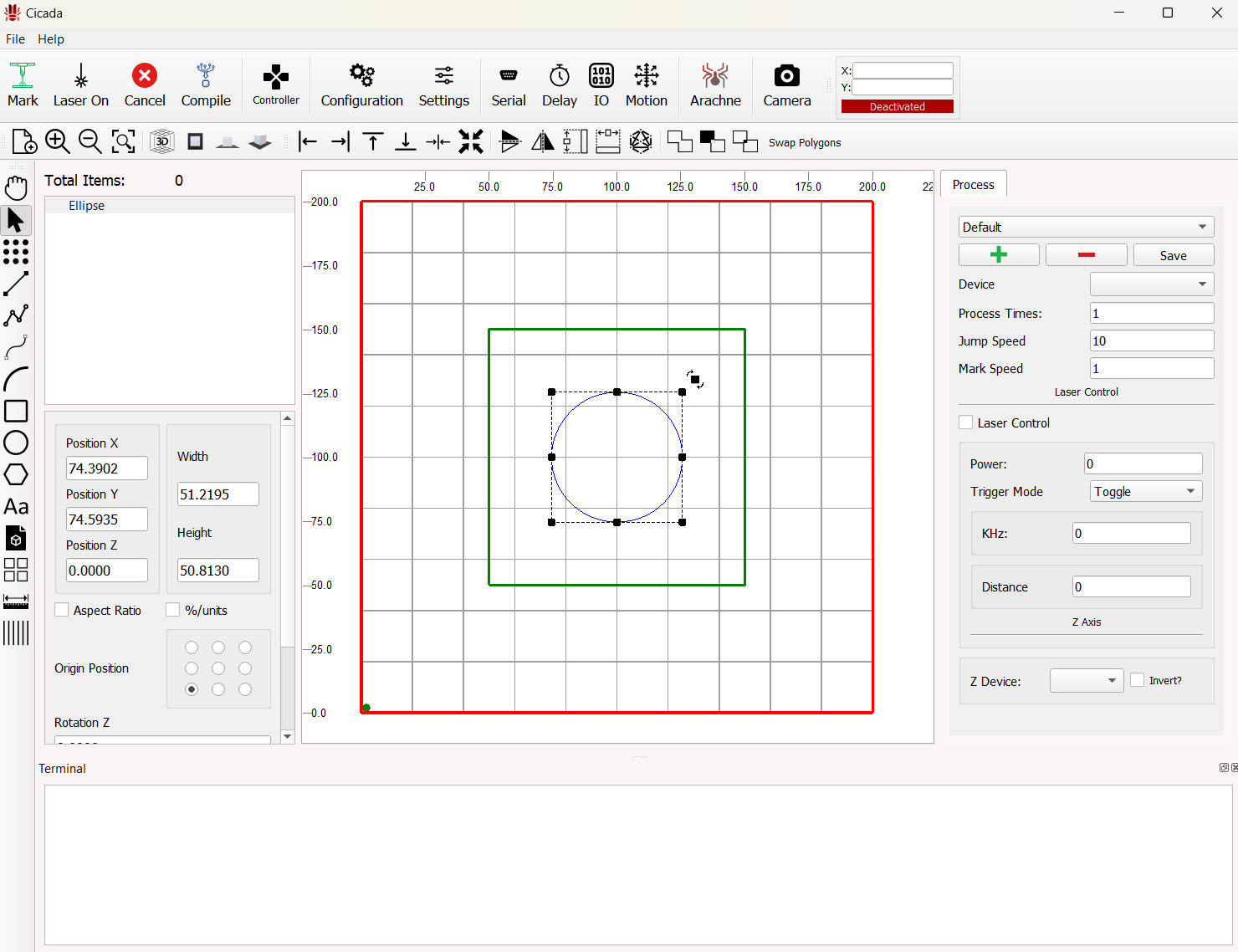Enable the Laser Control checkbox

coord(965,422)
